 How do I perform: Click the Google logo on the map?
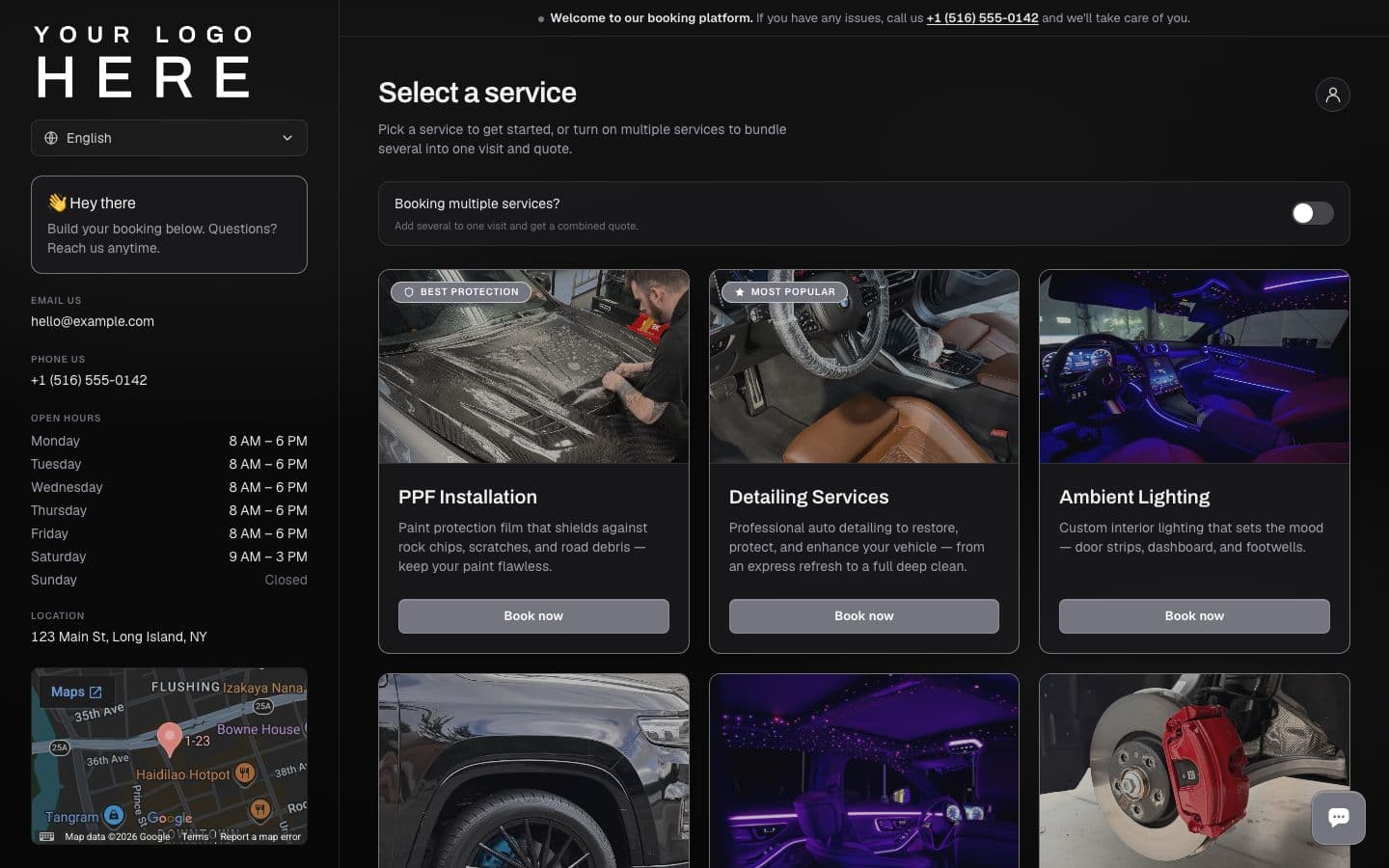(170, 818)
